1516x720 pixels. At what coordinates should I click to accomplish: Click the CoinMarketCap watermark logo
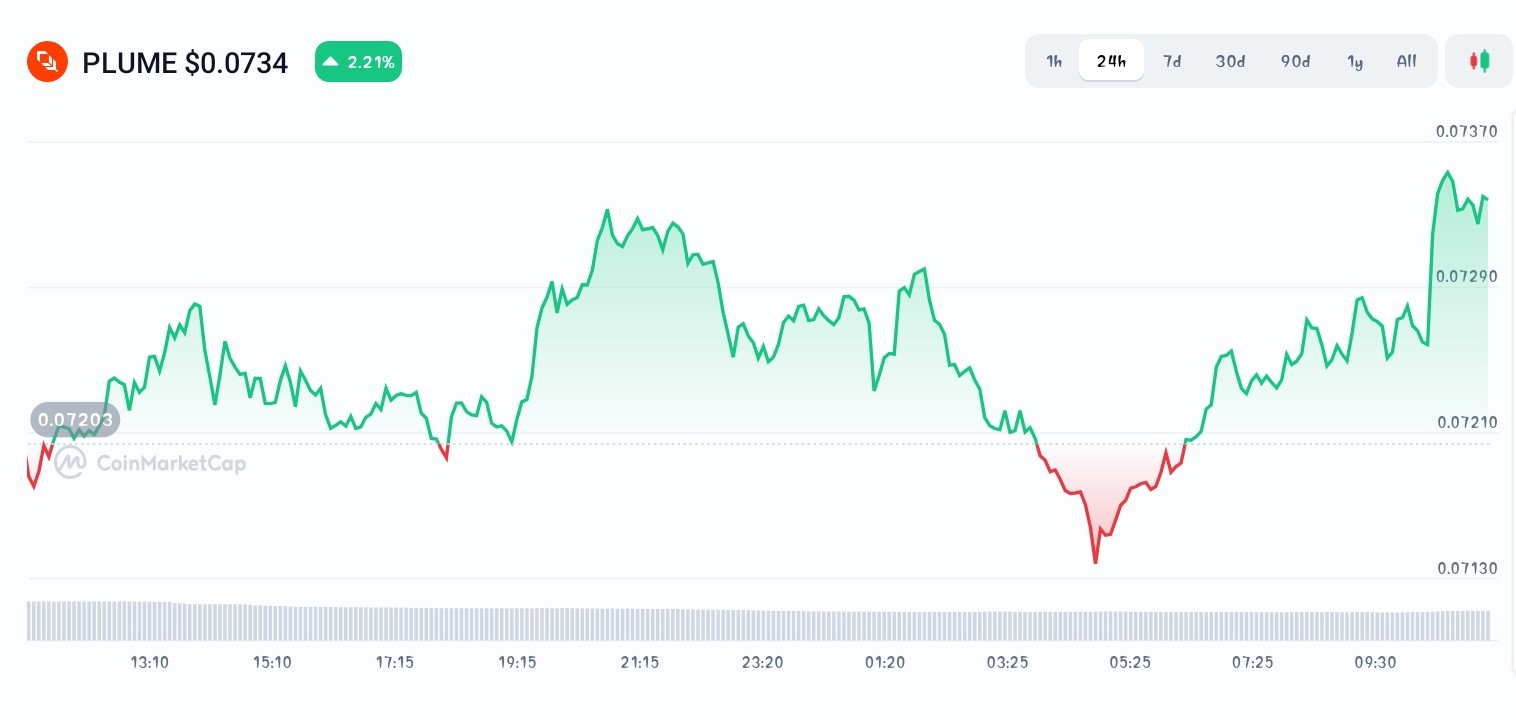tap(69, 463)
